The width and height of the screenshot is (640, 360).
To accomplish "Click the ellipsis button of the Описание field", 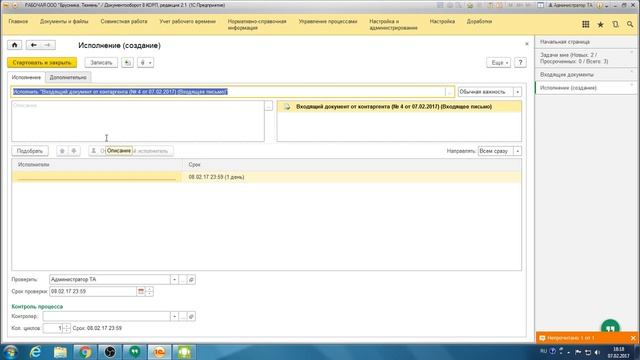I will [x=268, y=106].
